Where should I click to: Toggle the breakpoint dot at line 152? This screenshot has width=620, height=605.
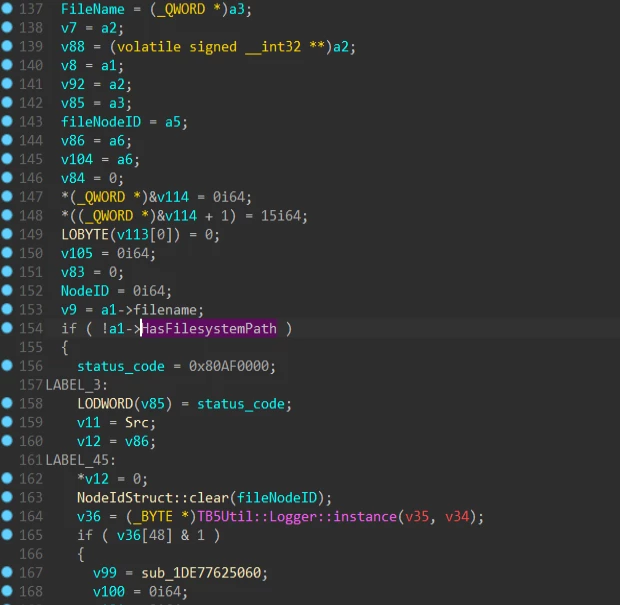(8, 291)
